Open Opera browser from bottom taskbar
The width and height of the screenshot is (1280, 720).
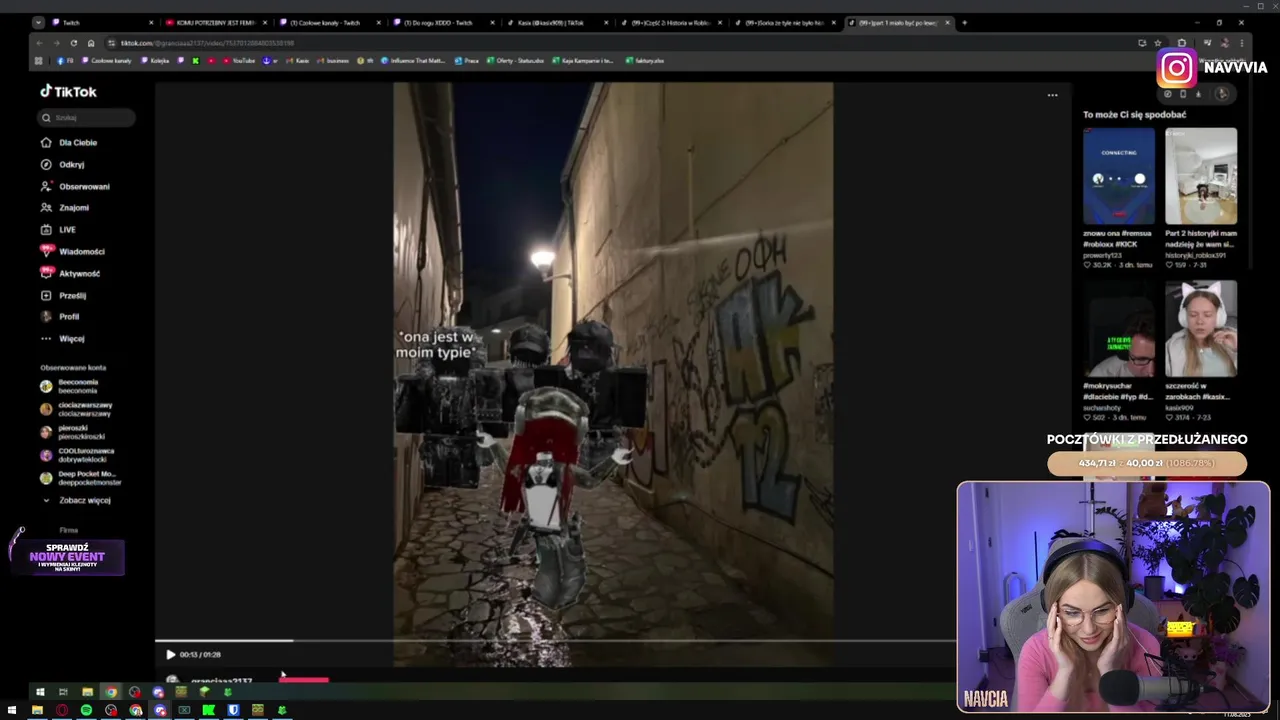pos(62,710)
